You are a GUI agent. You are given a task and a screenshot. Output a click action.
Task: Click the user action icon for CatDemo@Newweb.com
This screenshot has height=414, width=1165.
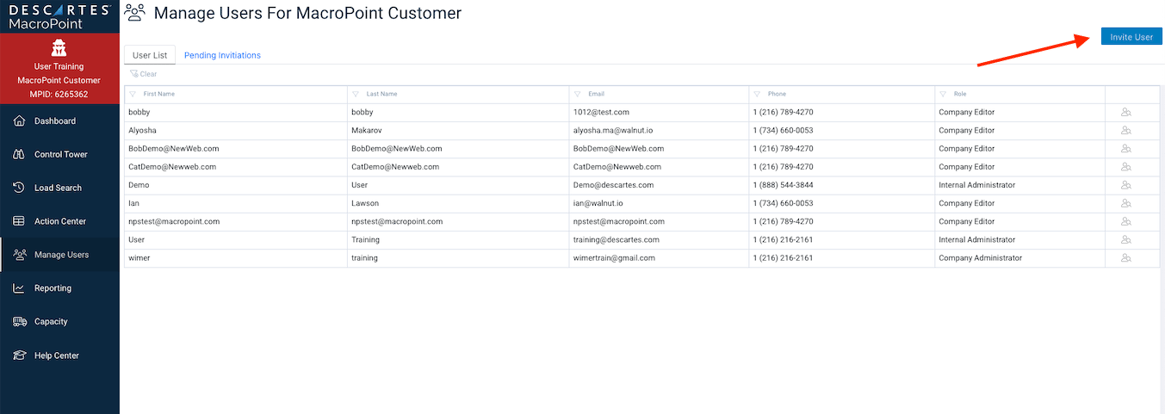tap(1126, 166)
